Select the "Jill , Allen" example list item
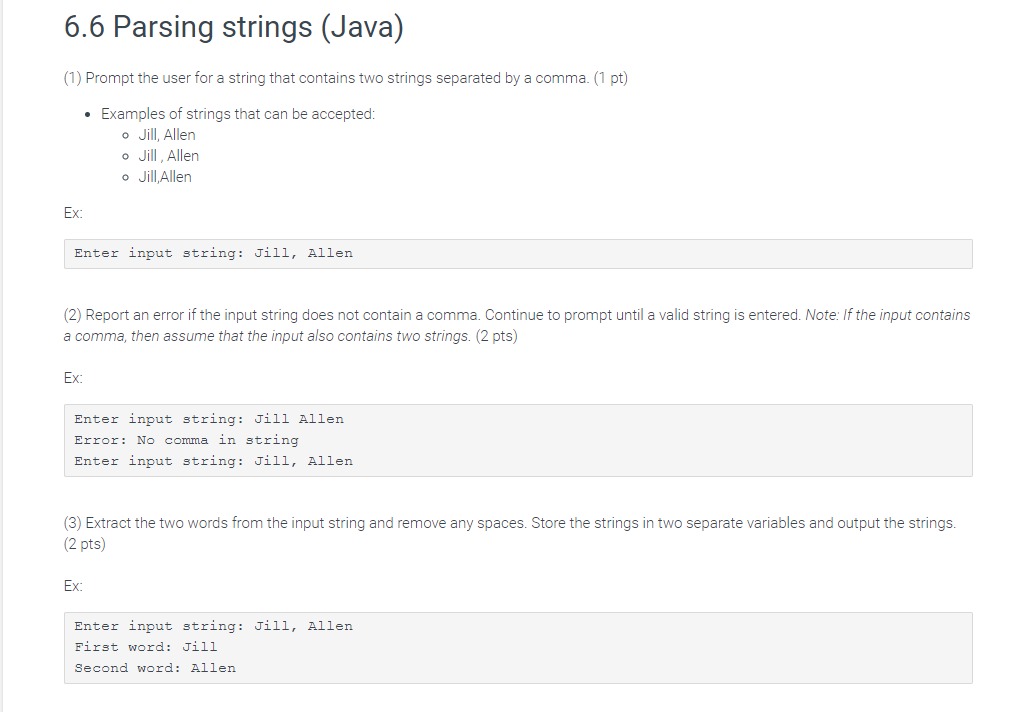 click(x=168, y=156)
